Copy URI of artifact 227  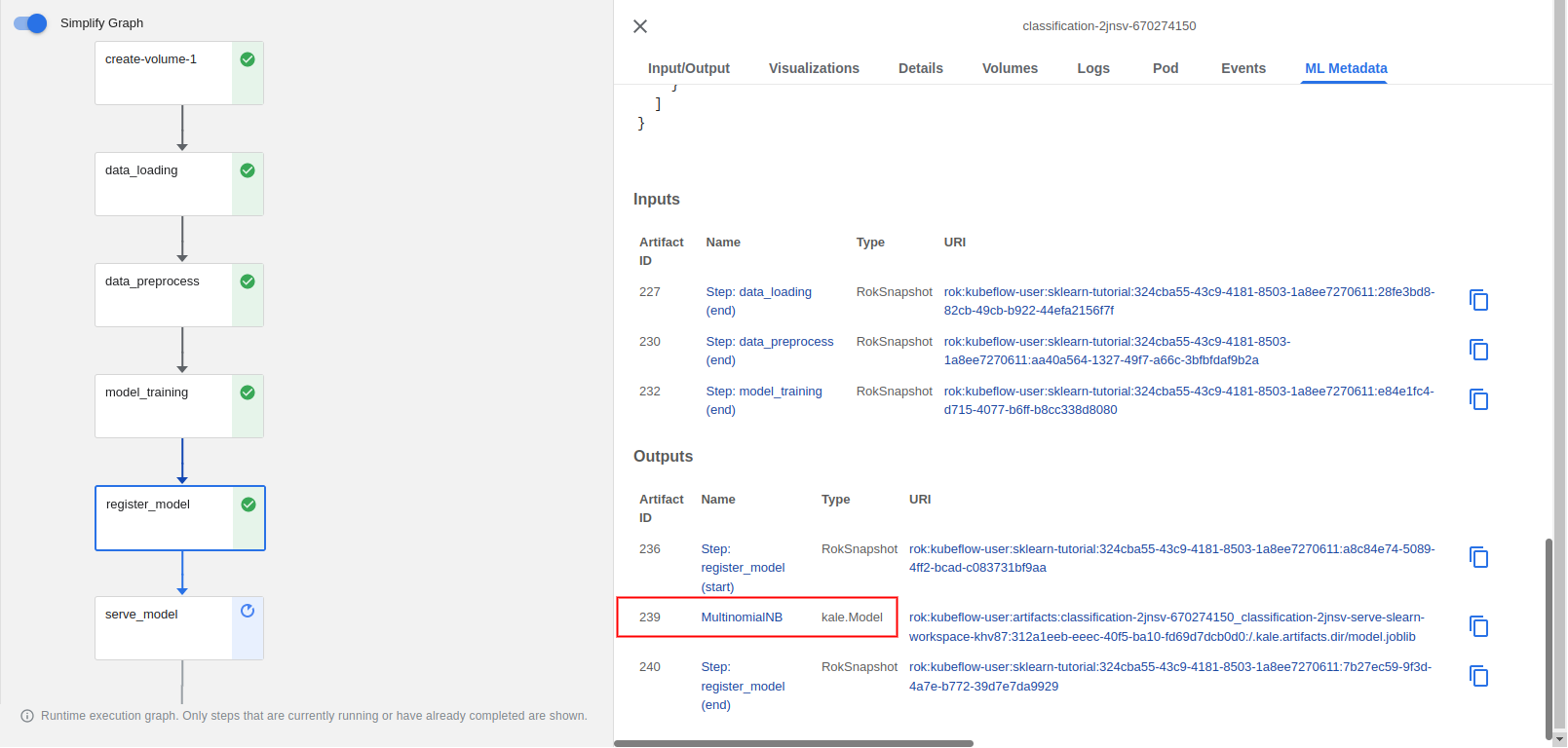[1478, 300]
